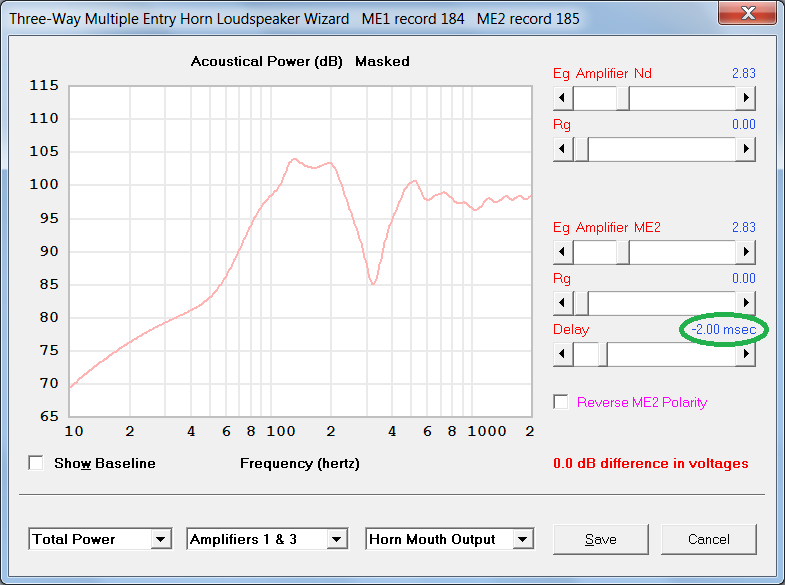785x585 pixels.
Task: Enable Reverse ME2 Polarity checkbox
Action: (x=561, y=402)
